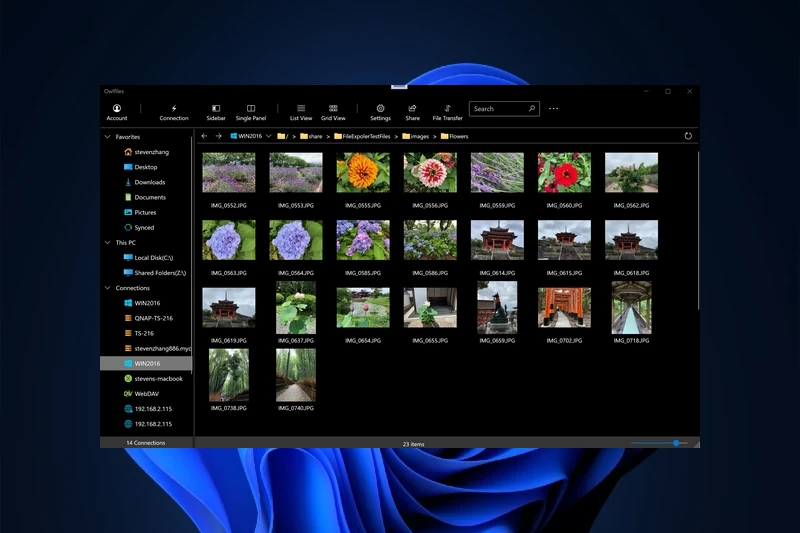Open the dropdown chevron beside WIN2016 in the path
This screenshot has height=533, width=800.
coord(268,136)
